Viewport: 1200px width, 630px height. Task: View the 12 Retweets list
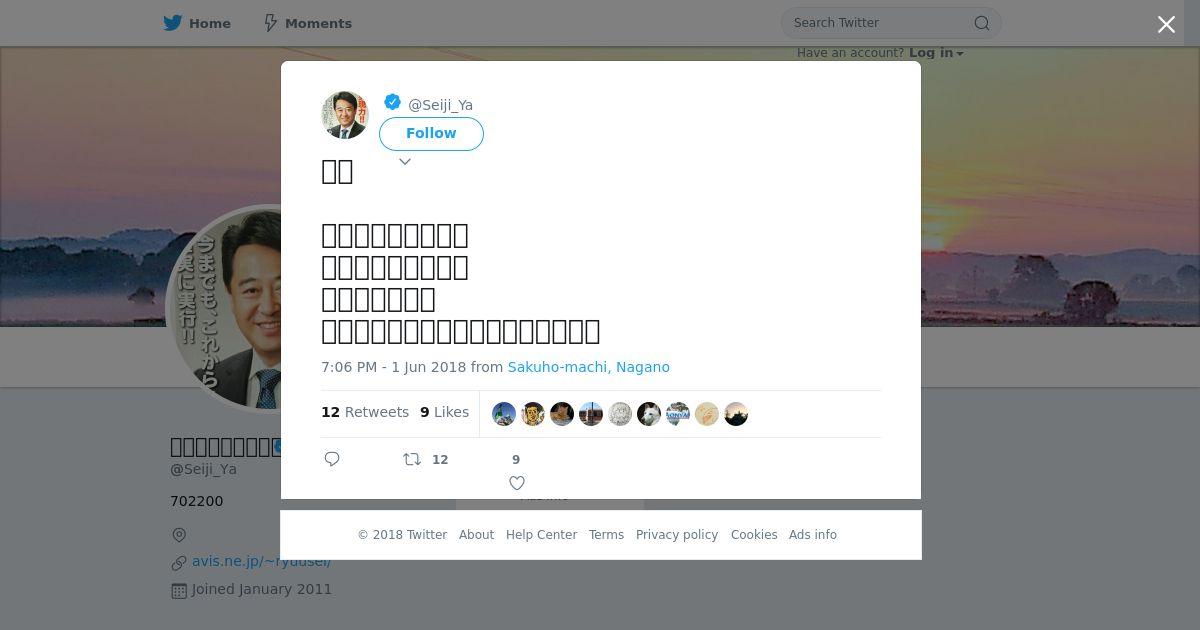coord(365,412)
